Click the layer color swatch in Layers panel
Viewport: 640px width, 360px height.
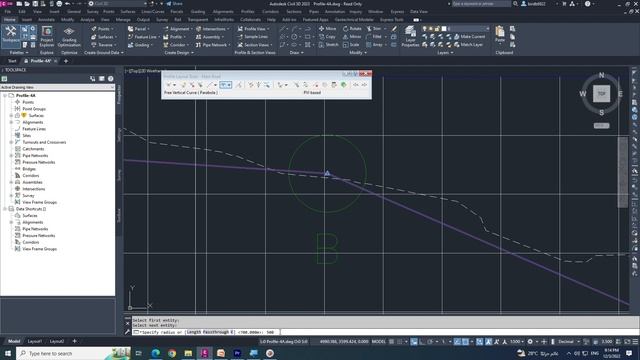pyautogui.click(x=444, y=29)
